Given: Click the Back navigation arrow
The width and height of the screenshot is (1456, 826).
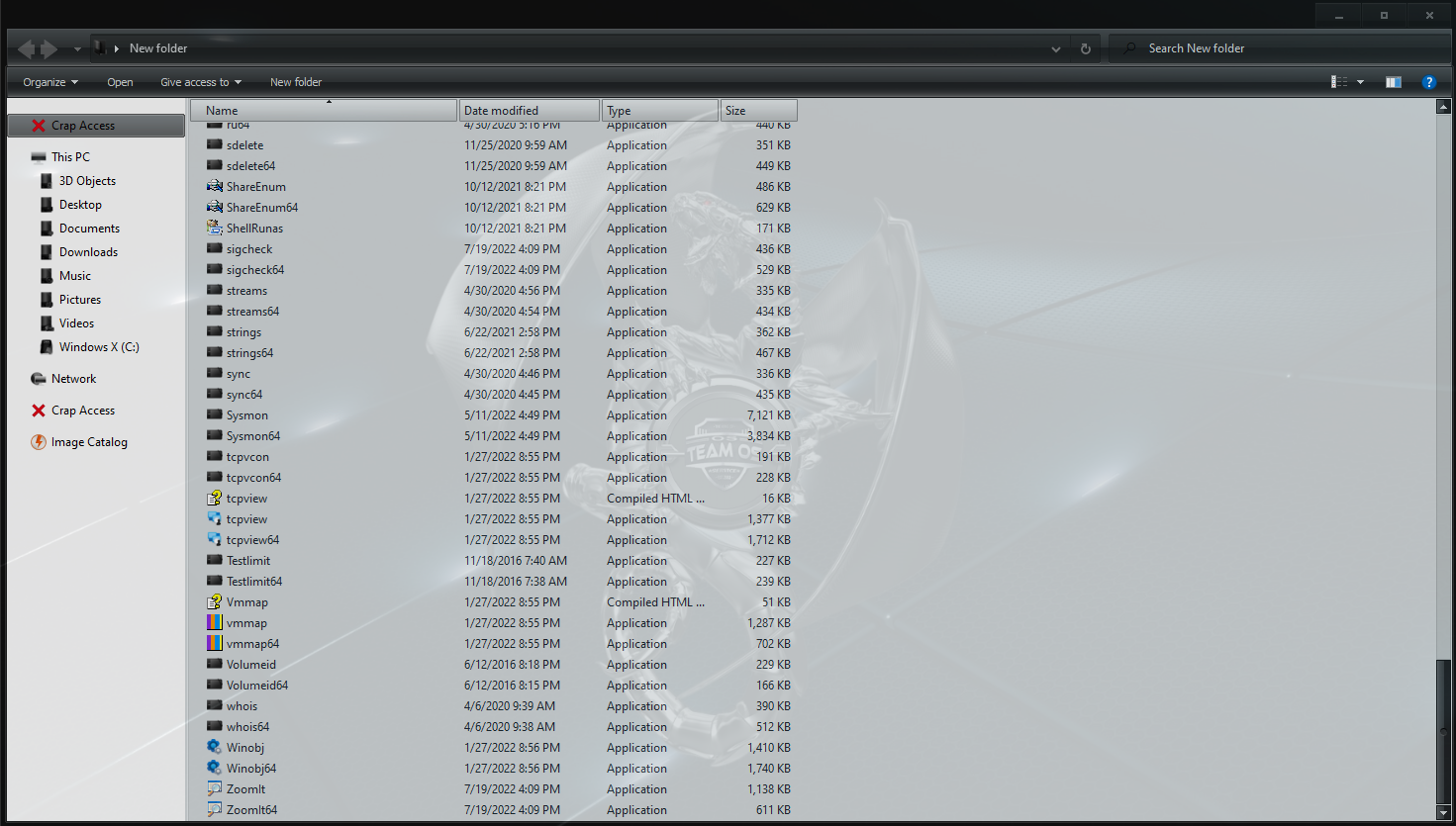Looking at the screenshot, I should 26,48.
